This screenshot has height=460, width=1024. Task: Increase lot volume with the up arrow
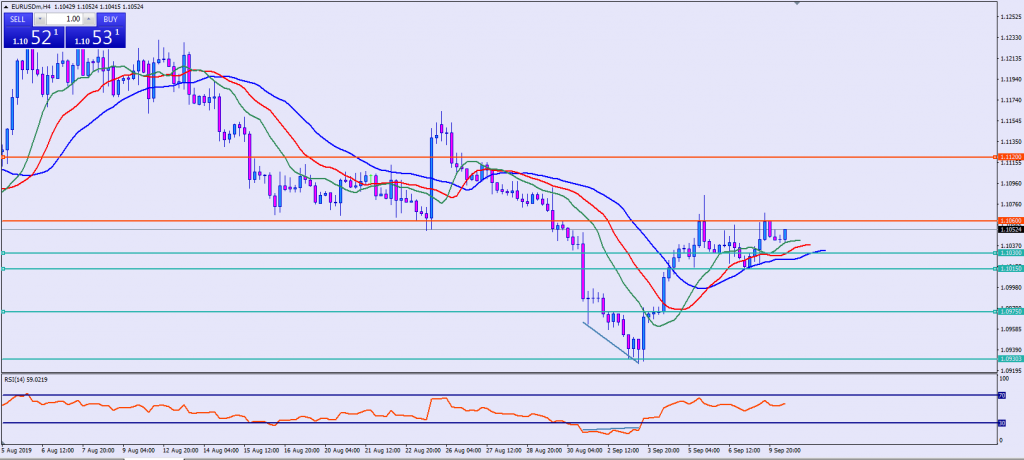(x=91, y=19)
